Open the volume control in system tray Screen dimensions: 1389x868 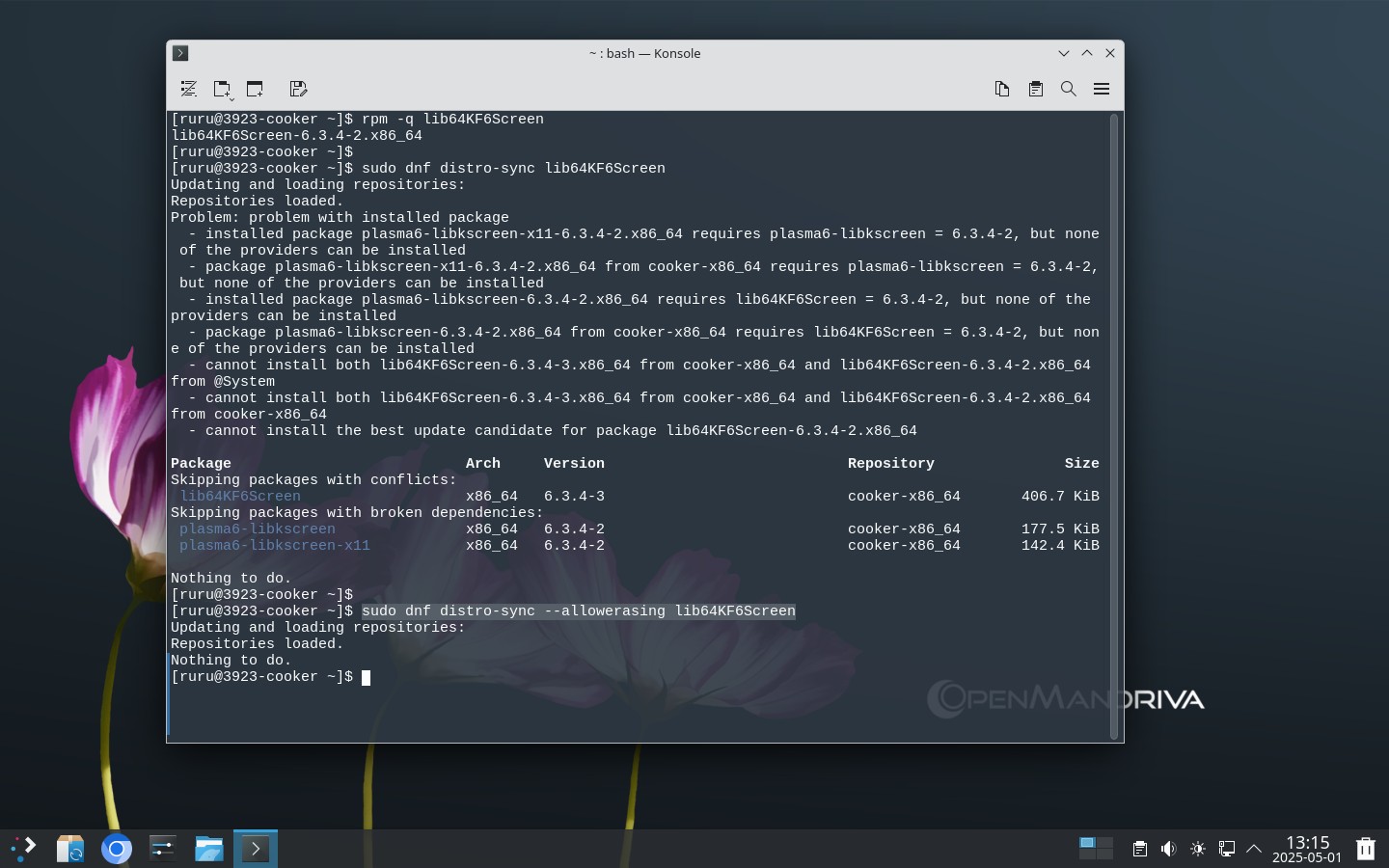point(1168,849)
